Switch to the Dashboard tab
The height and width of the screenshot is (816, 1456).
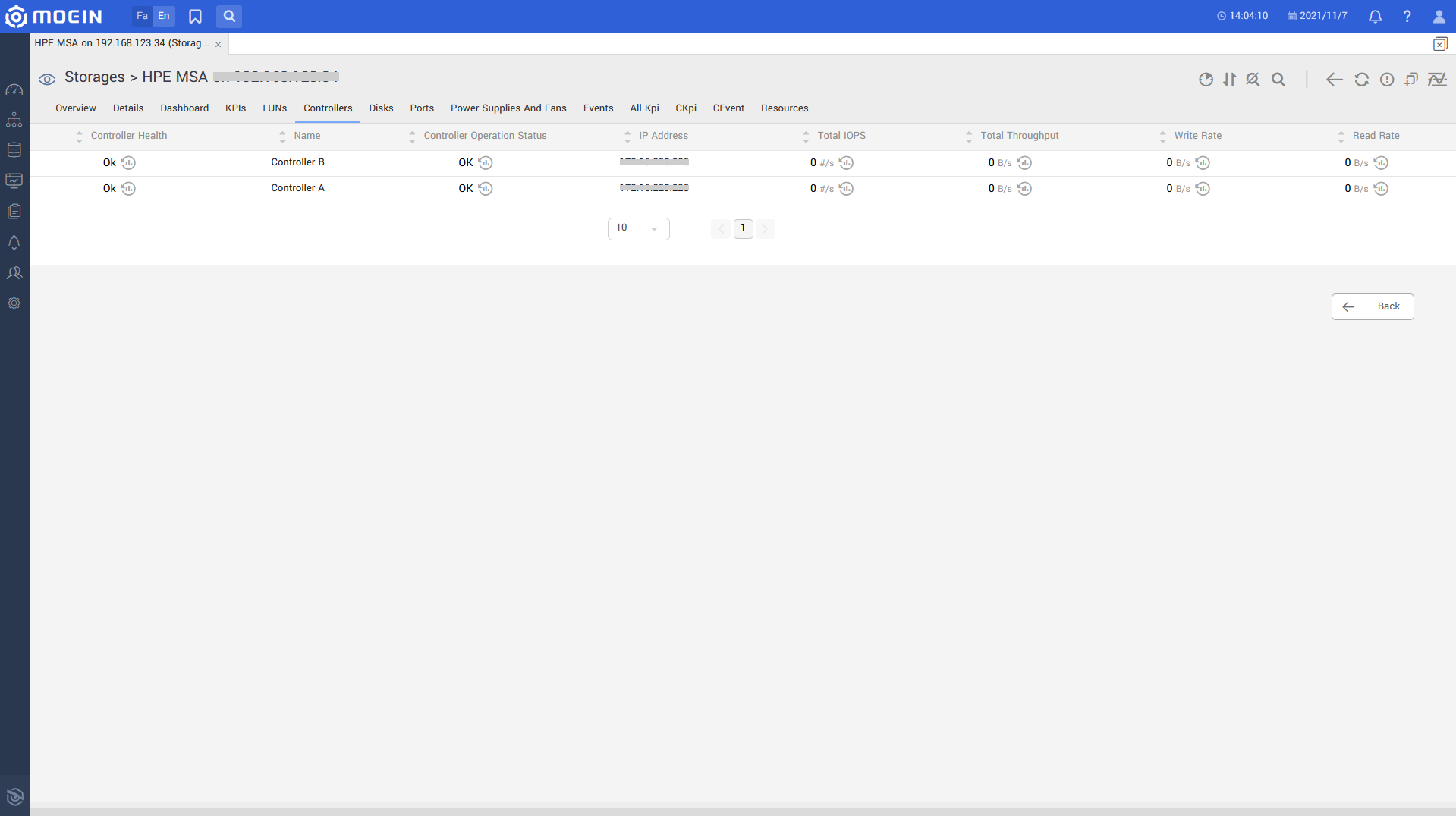[x=184, y=108]
